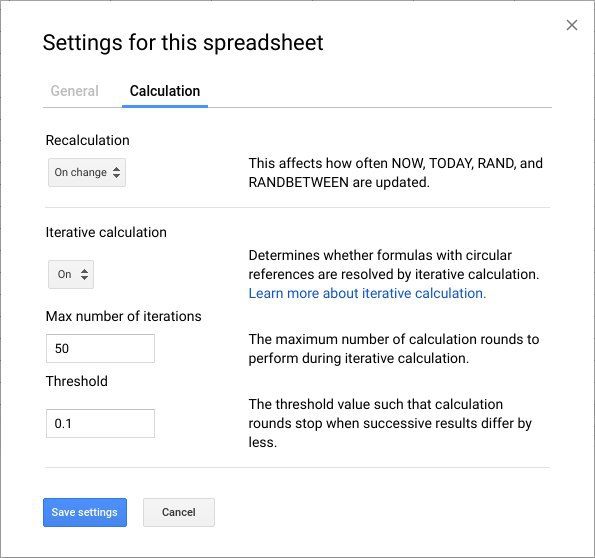595x558 pixels.
Task: Click the maximum calculation rounds description
Action: 394,348
